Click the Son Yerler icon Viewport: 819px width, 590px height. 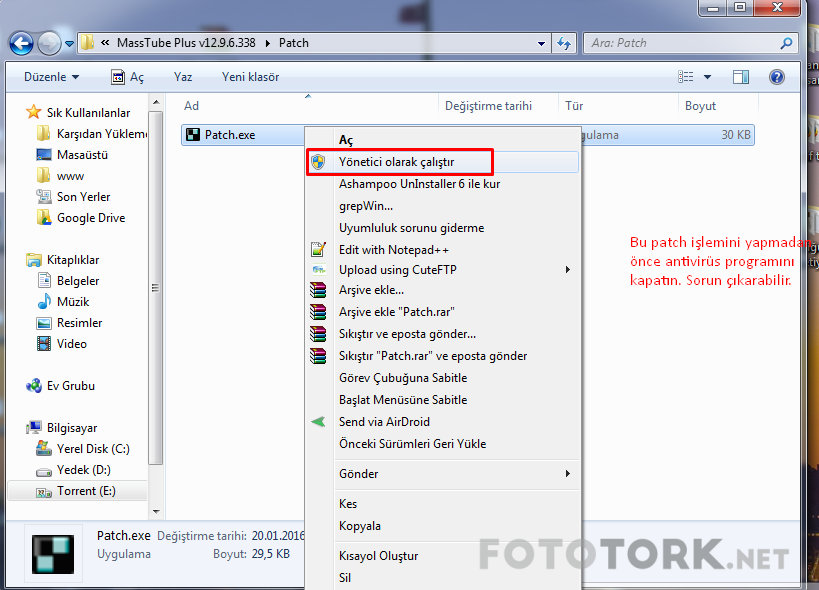44,197
